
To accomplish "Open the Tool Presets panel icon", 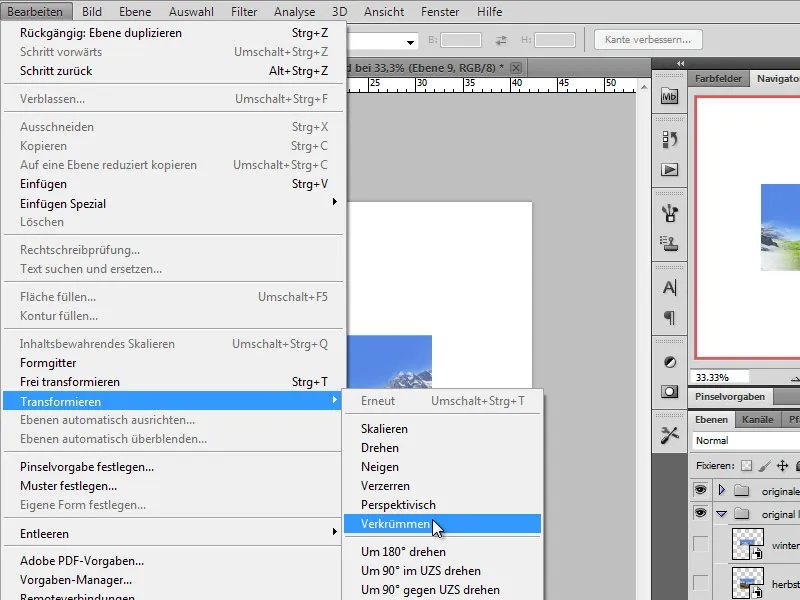I will pyautogui.click(x=669, y=435).
